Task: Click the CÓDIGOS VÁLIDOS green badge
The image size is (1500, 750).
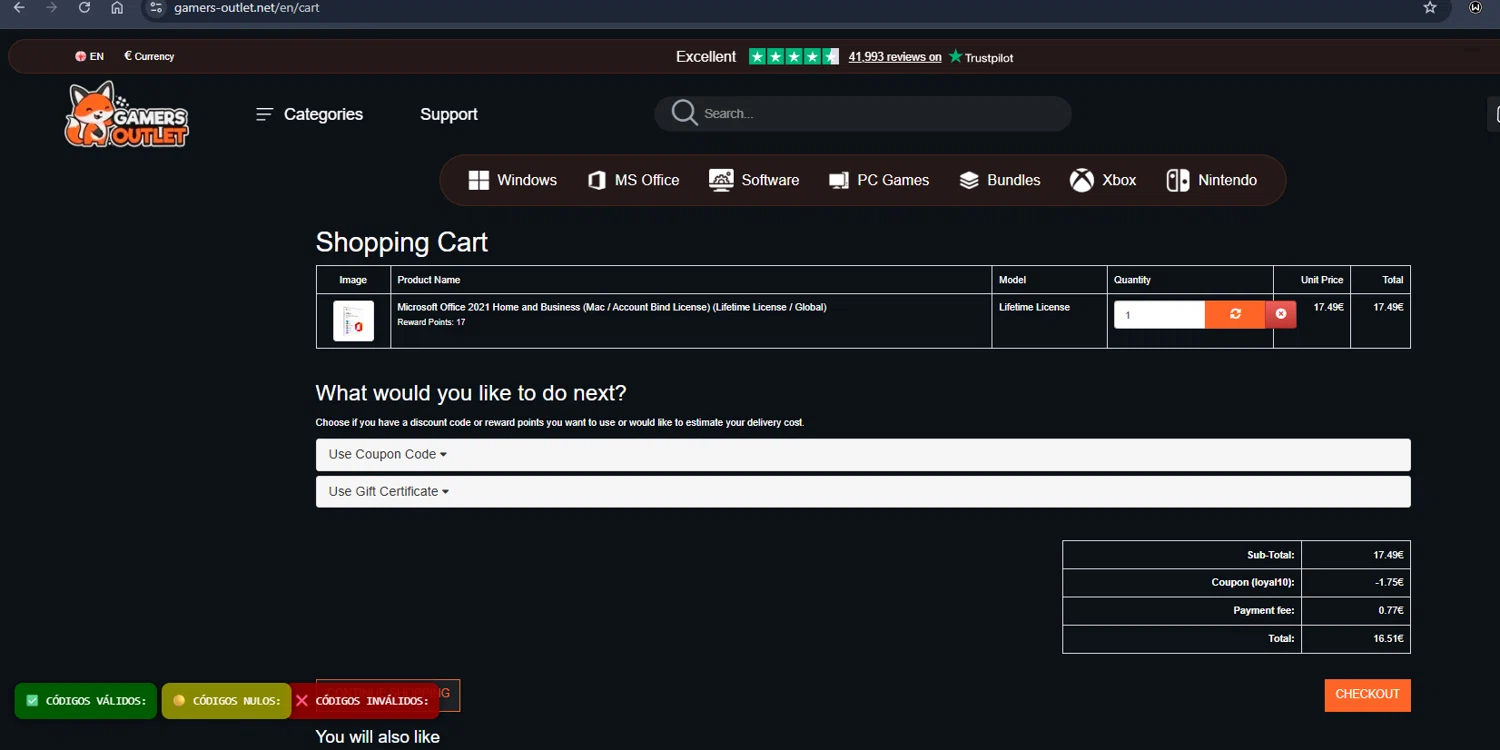Action: [86, 701]
